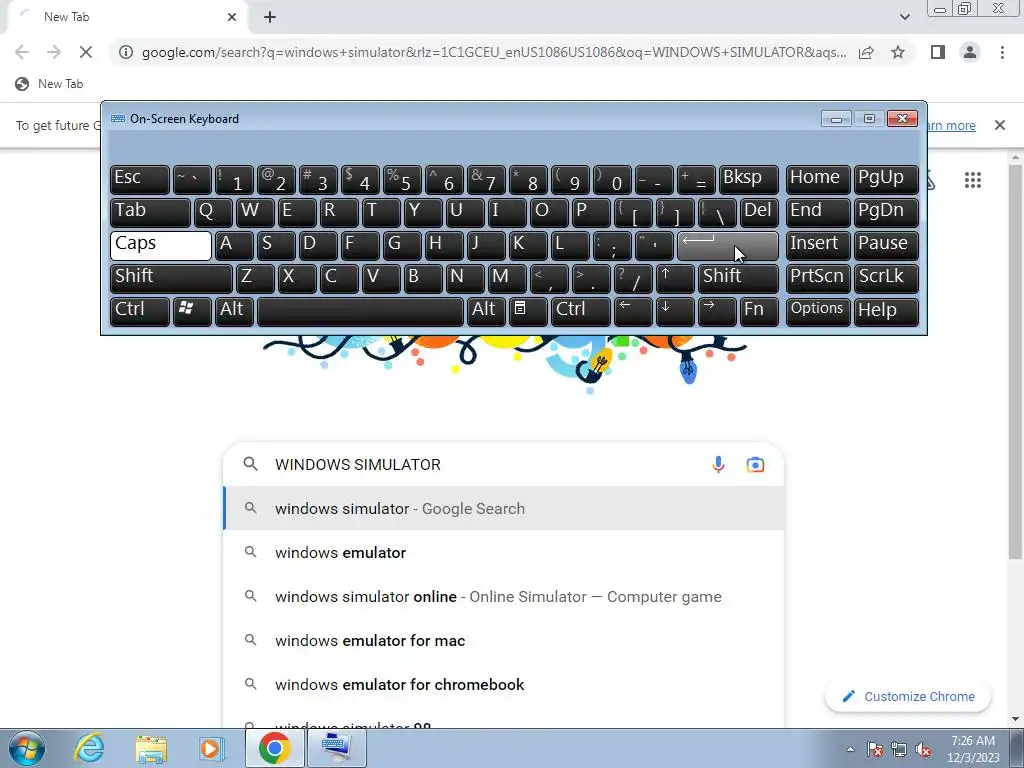Viewport: 1024px width, 768px height.
Task: View site information icon in address bar
Action: (x=126, y=52)
